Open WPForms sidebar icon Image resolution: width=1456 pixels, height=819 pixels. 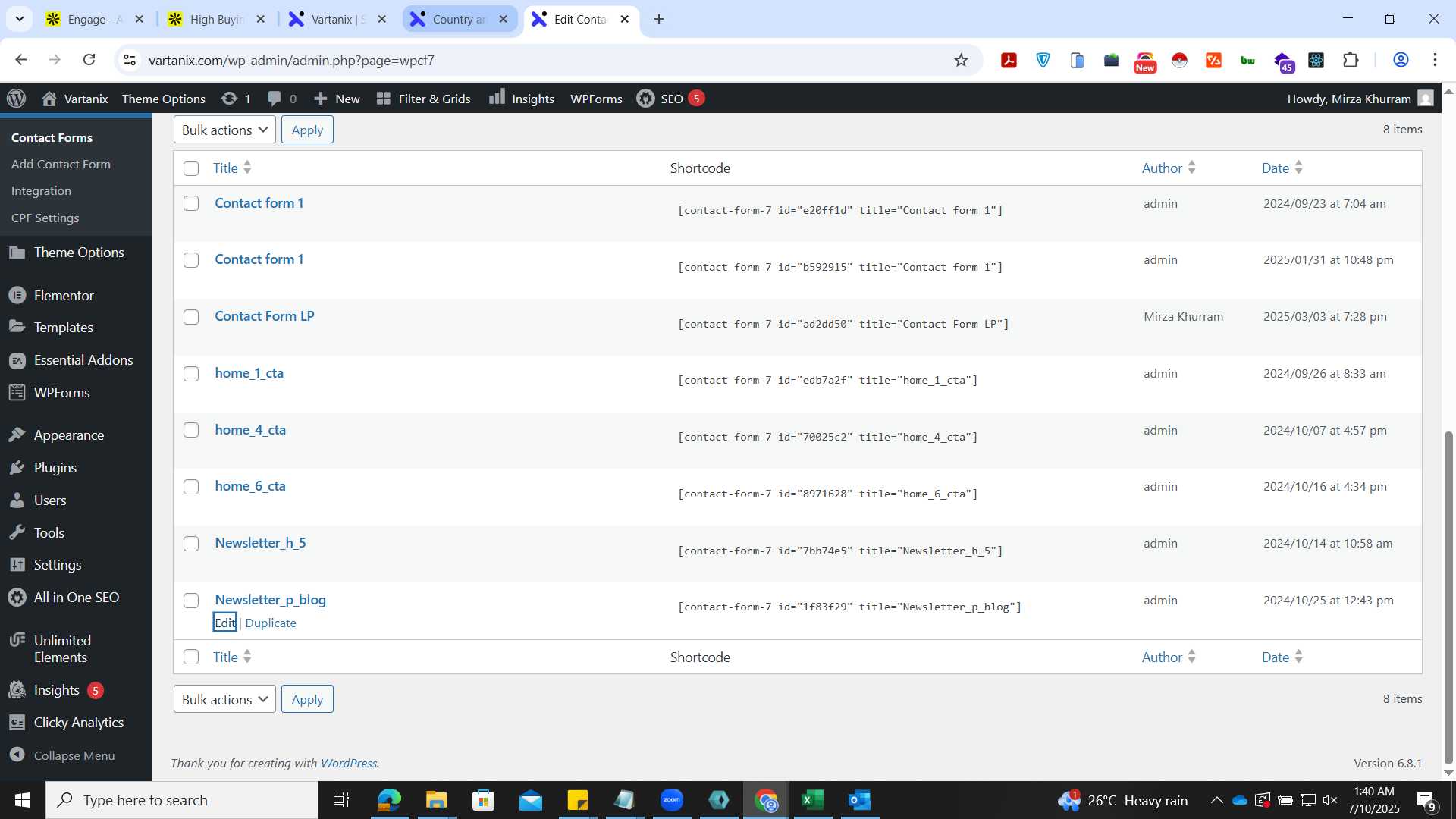(17, 392)
